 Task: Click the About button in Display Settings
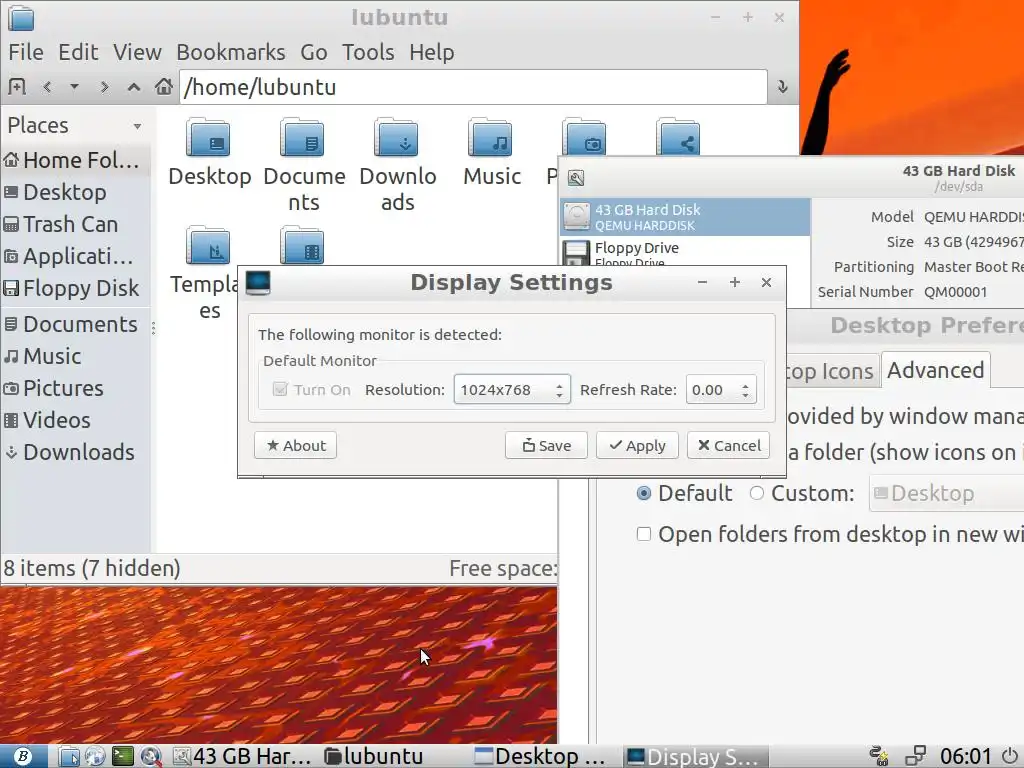(295, 445)
